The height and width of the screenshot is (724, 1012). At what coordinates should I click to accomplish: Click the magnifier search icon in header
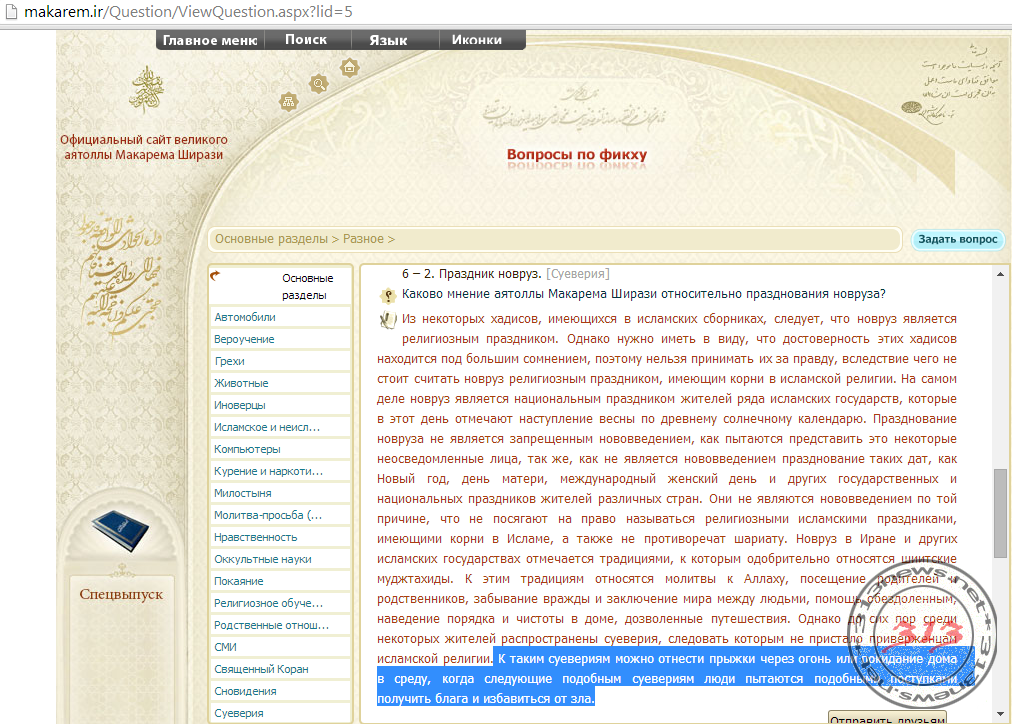(x=319, y=83)
